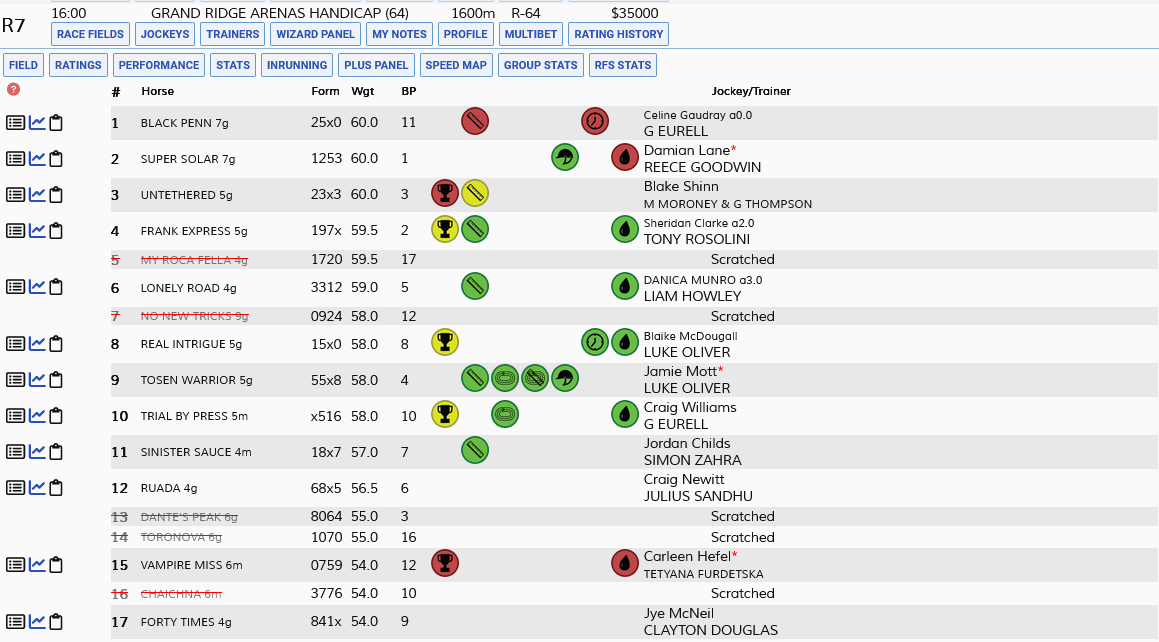Click the green umbrella icon for SUPER SOLAR
This screenshot has width=1159, height=642.
[x=565, y=157]
